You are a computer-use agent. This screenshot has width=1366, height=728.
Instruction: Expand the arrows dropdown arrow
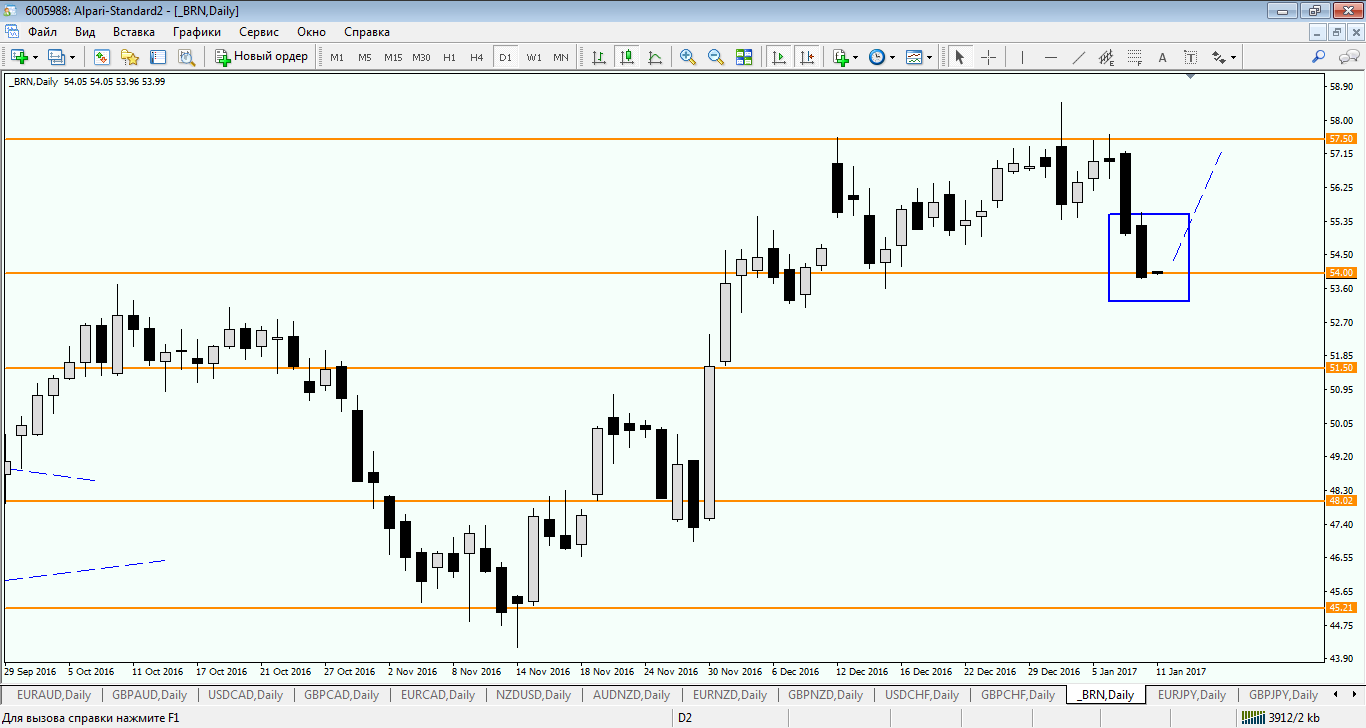(x=1234, y=57)
